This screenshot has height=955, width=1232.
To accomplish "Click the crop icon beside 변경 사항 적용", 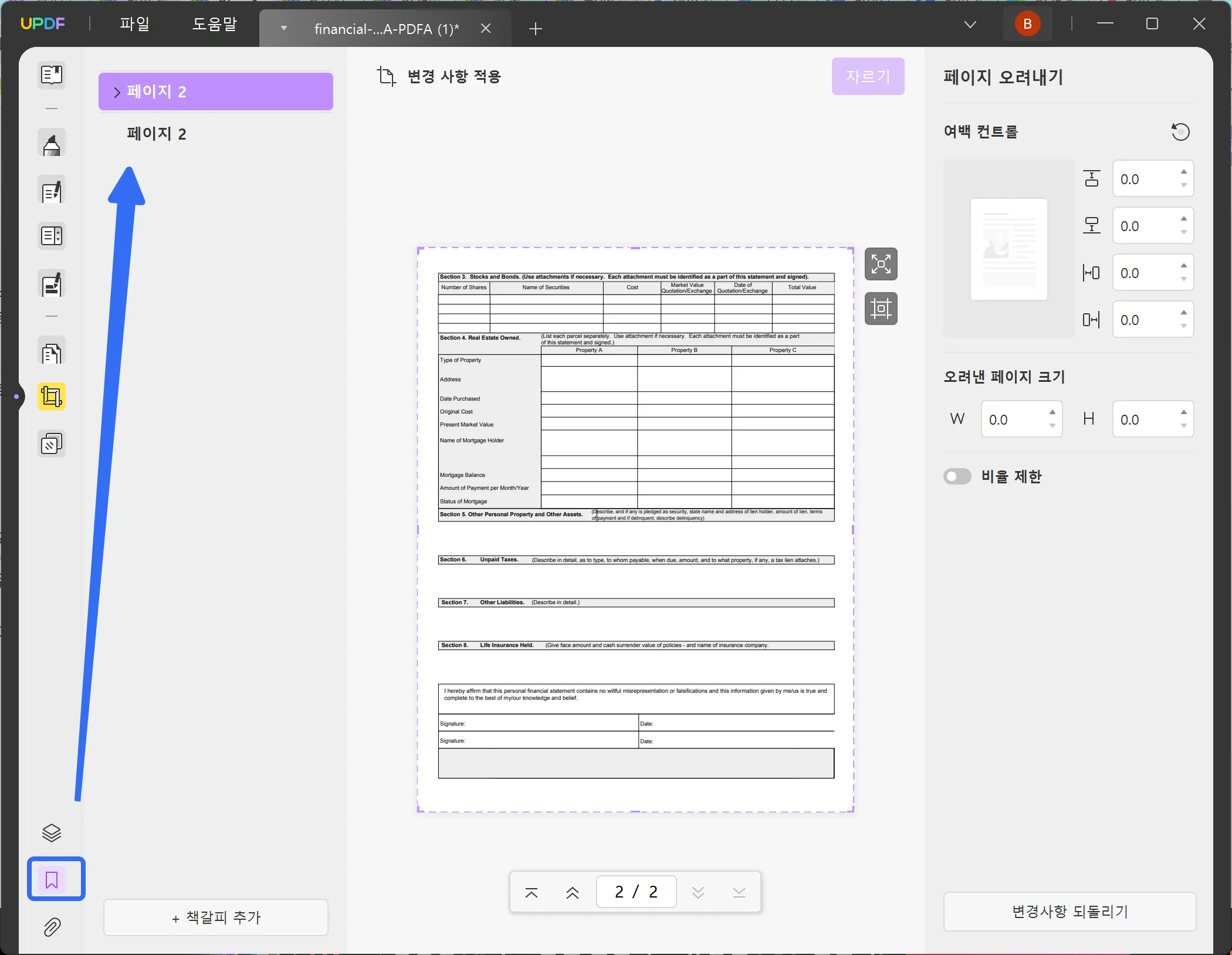I will point(387,76).
